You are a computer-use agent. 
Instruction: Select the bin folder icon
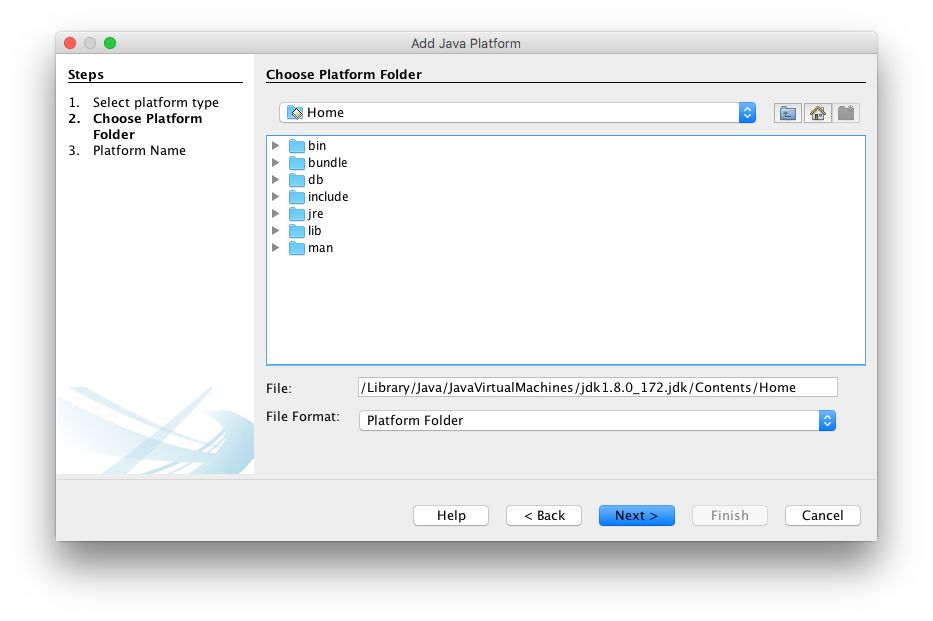click(297, 146)
